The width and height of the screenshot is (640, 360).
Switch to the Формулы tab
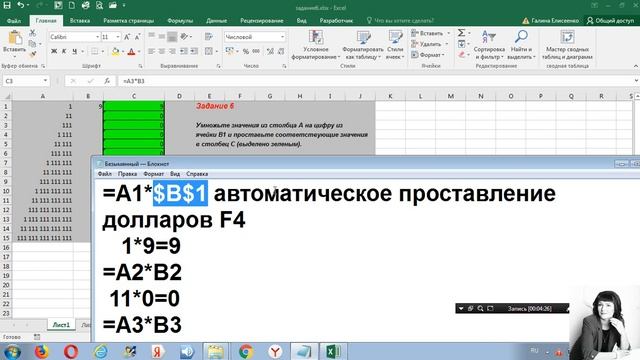click(x=180, y=20)
